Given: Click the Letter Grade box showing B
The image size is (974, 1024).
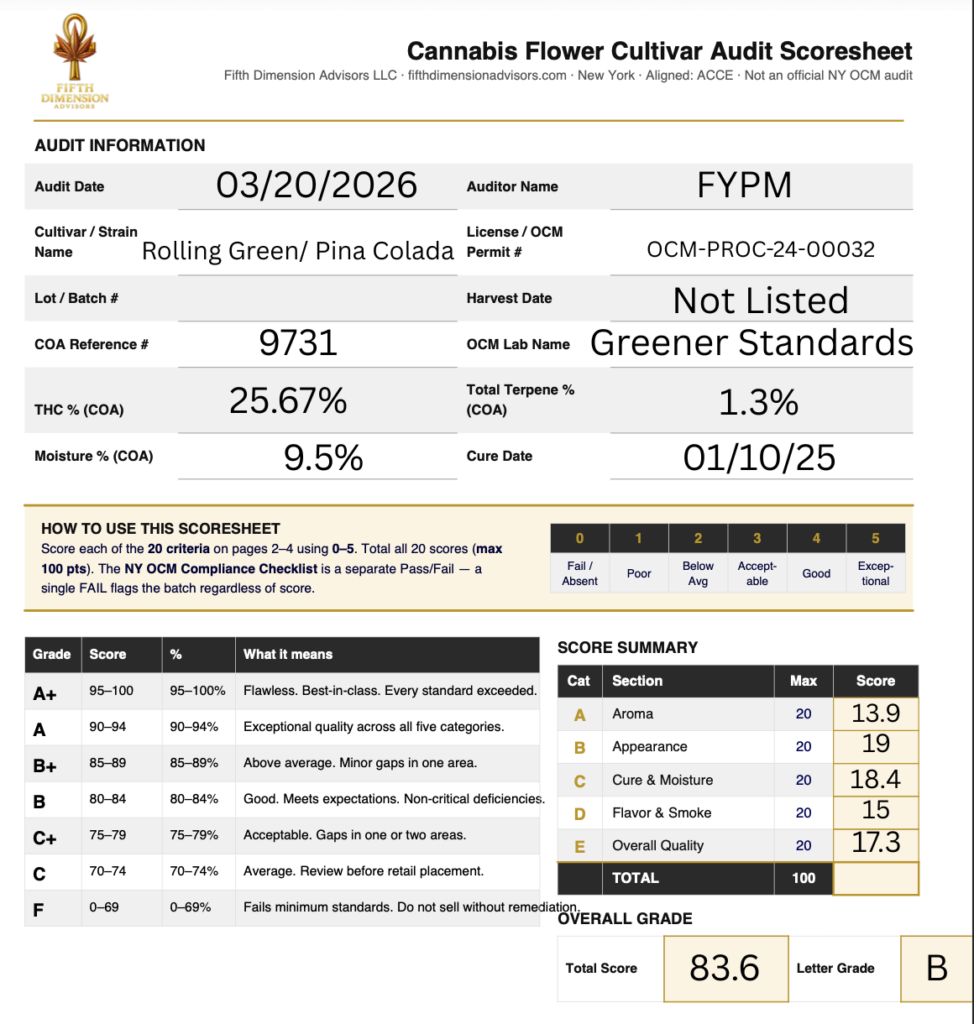Looking at the screenshot, I should (937, 968).
